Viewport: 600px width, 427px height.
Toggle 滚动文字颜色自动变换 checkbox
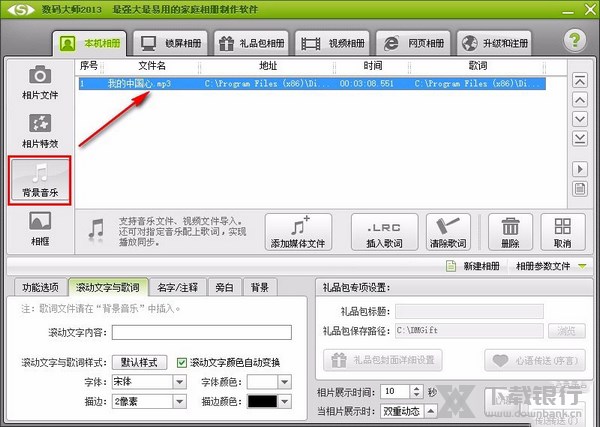tap(181, 362)
